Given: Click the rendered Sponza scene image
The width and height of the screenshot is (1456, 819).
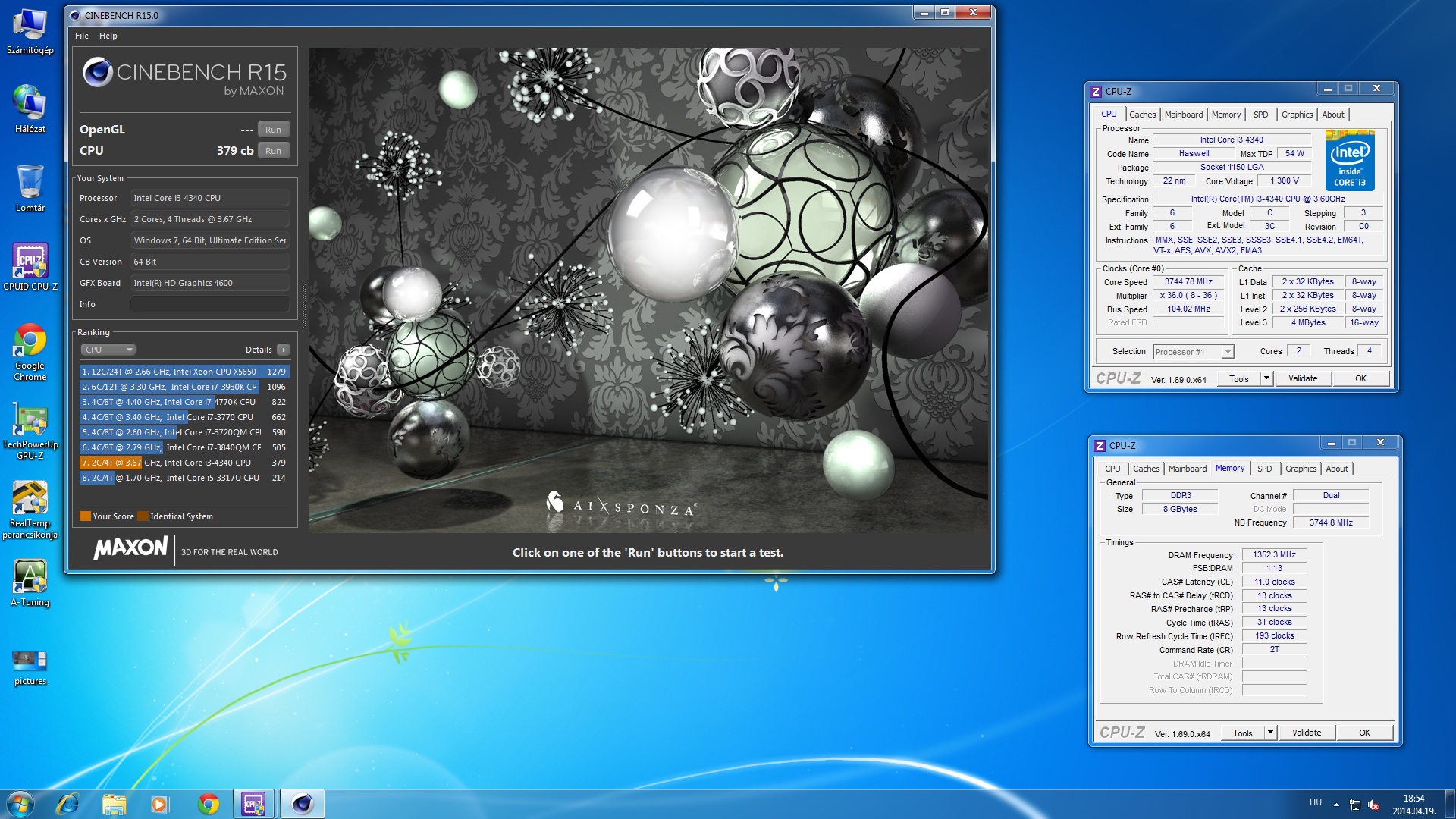Looking at the screenshot, I should (x=648, y=290).
